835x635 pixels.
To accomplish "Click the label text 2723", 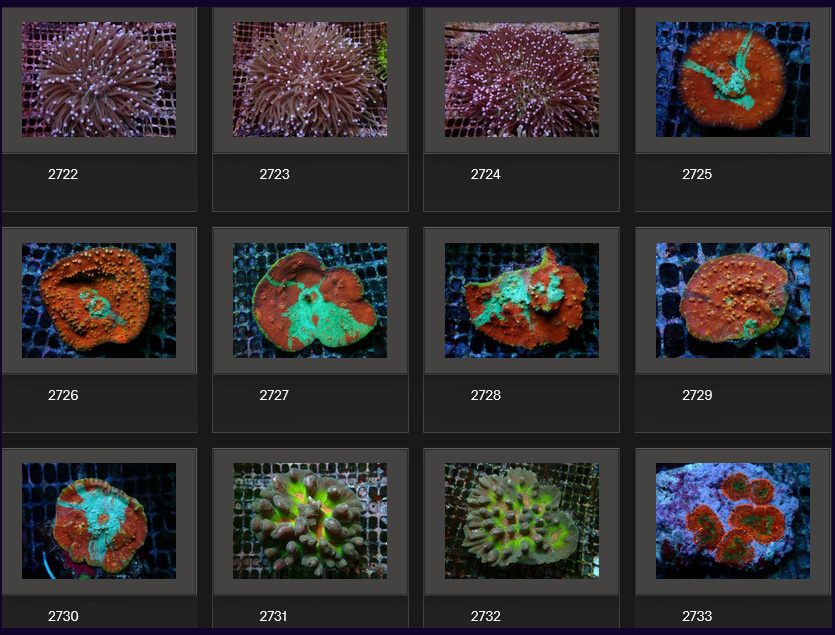I will 274,174.
